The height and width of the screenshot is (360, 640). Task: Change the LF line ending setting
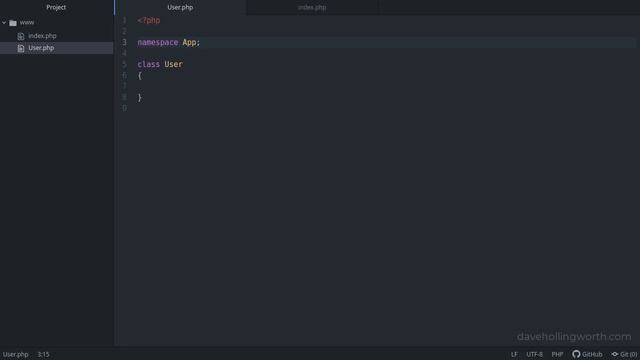514,354
